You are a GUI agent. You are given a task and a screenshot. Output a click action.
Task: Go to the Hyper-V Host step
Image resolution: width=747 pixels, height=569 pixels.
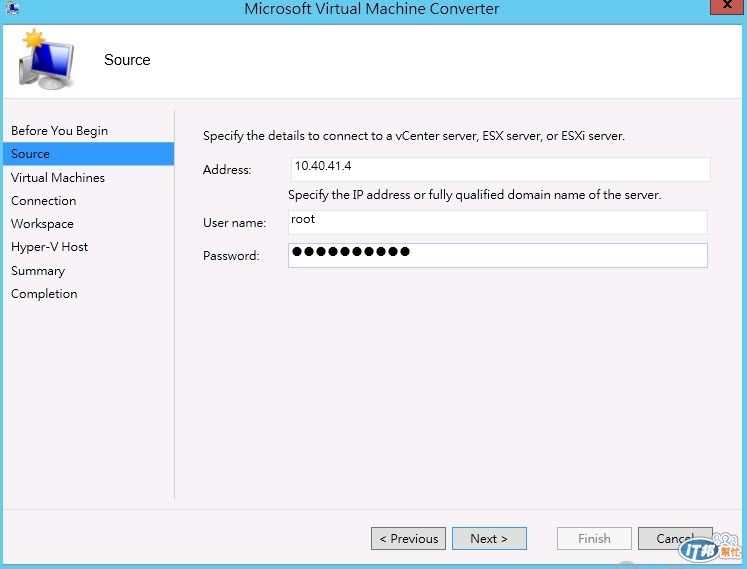(49, 247)
